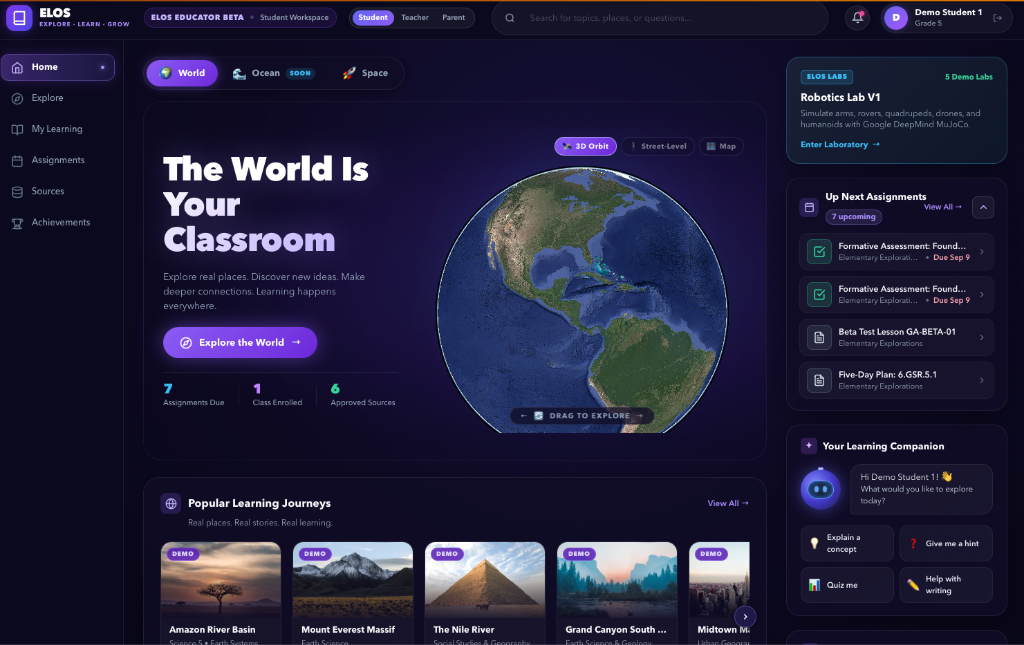
Task: Collapse the Up Next Assignments panel
Action: 983,207
